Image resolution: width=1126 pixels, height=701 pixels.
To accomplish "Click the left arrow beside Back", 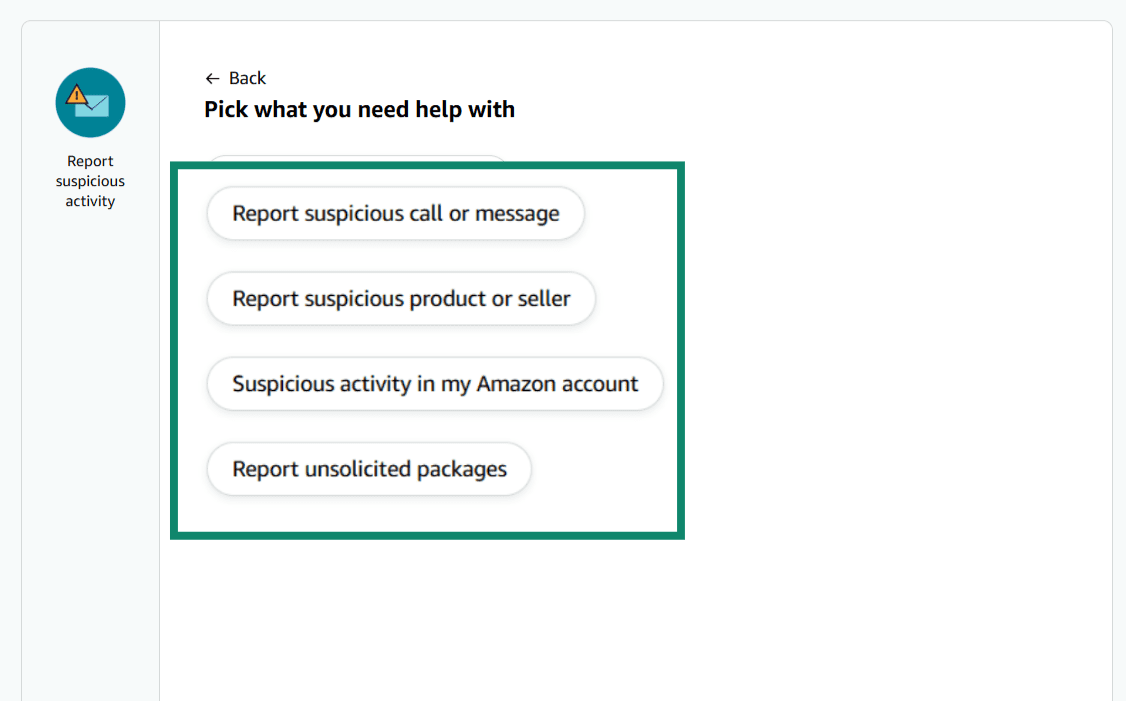I will pos(212,78).
